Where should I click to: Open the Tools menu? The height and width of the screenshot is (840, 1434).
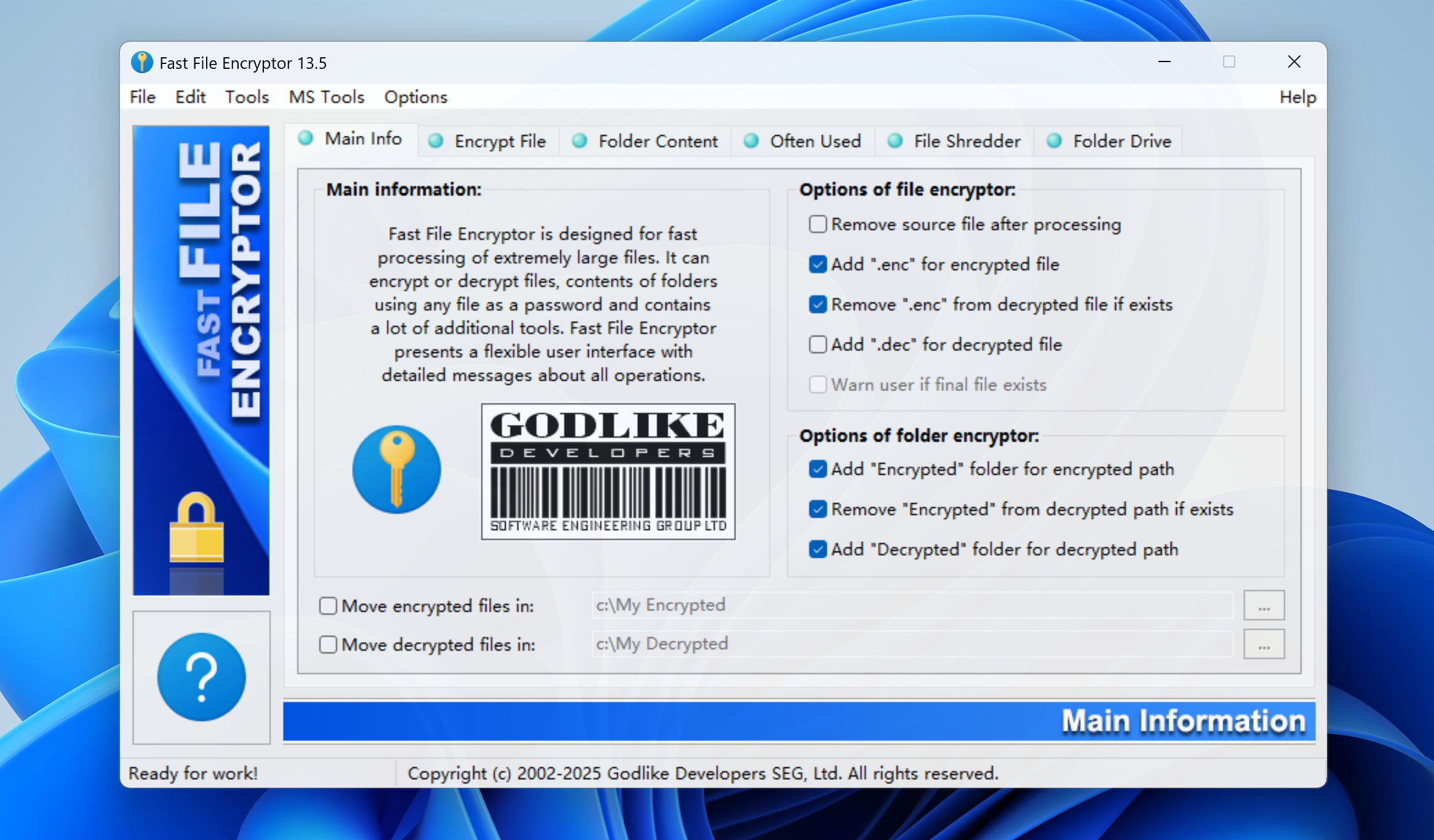click(x=247, y=97)
